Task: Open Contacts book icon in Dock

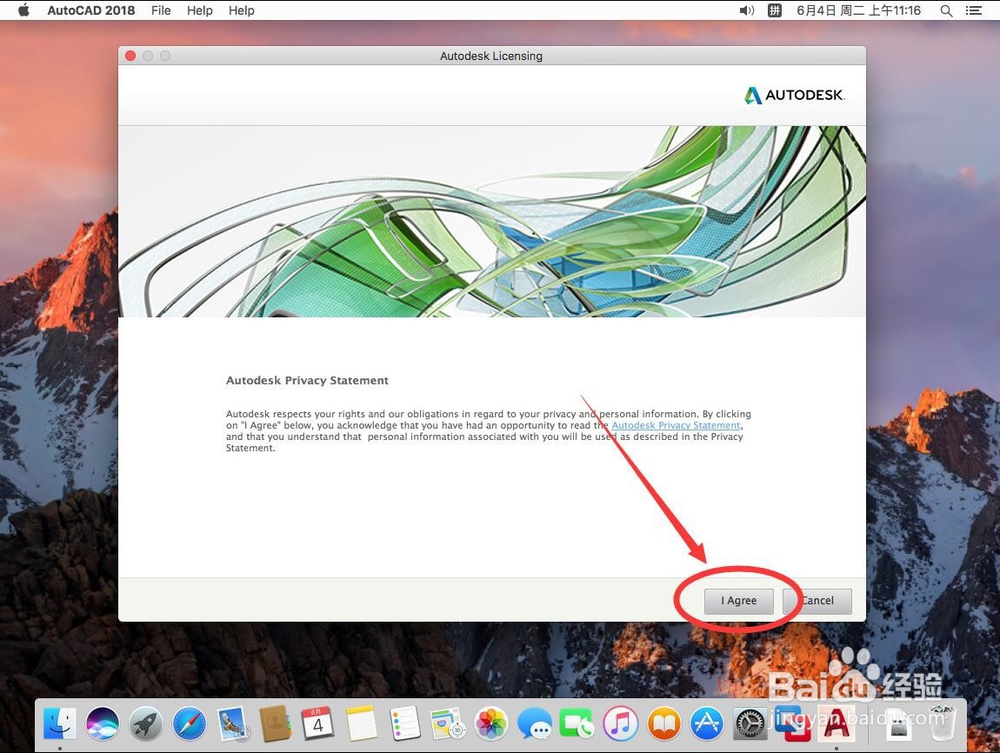Action: [276, 724]
